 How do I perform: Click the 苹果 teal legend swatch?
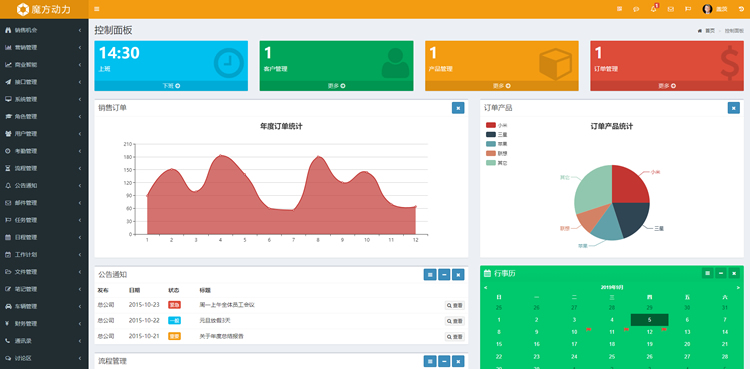click(x=490, y=144)
